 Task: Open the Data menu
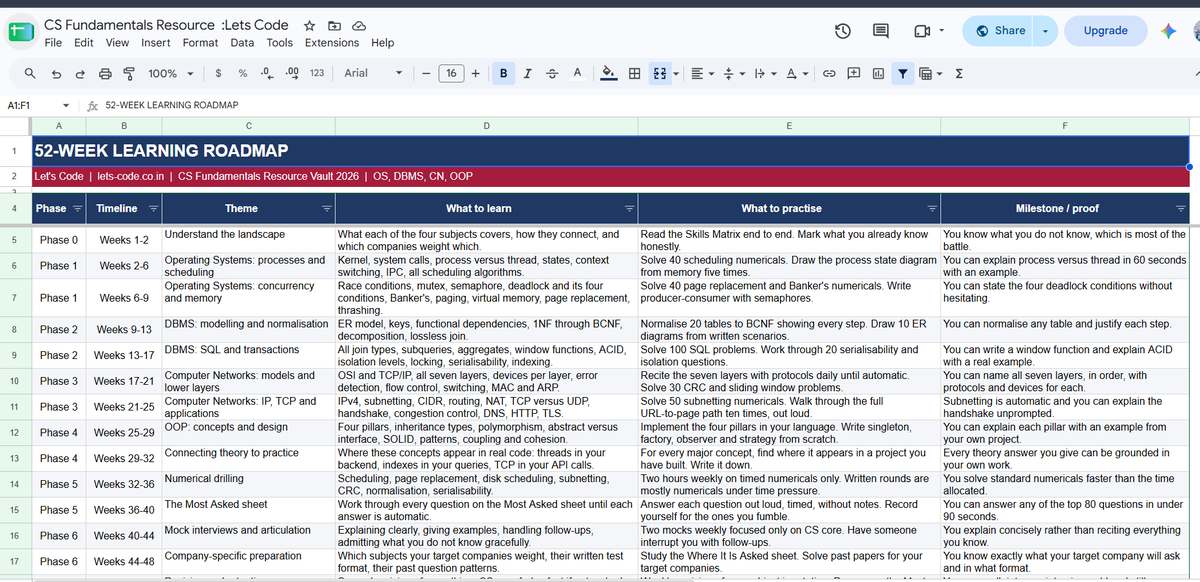(x=242, y=43)
